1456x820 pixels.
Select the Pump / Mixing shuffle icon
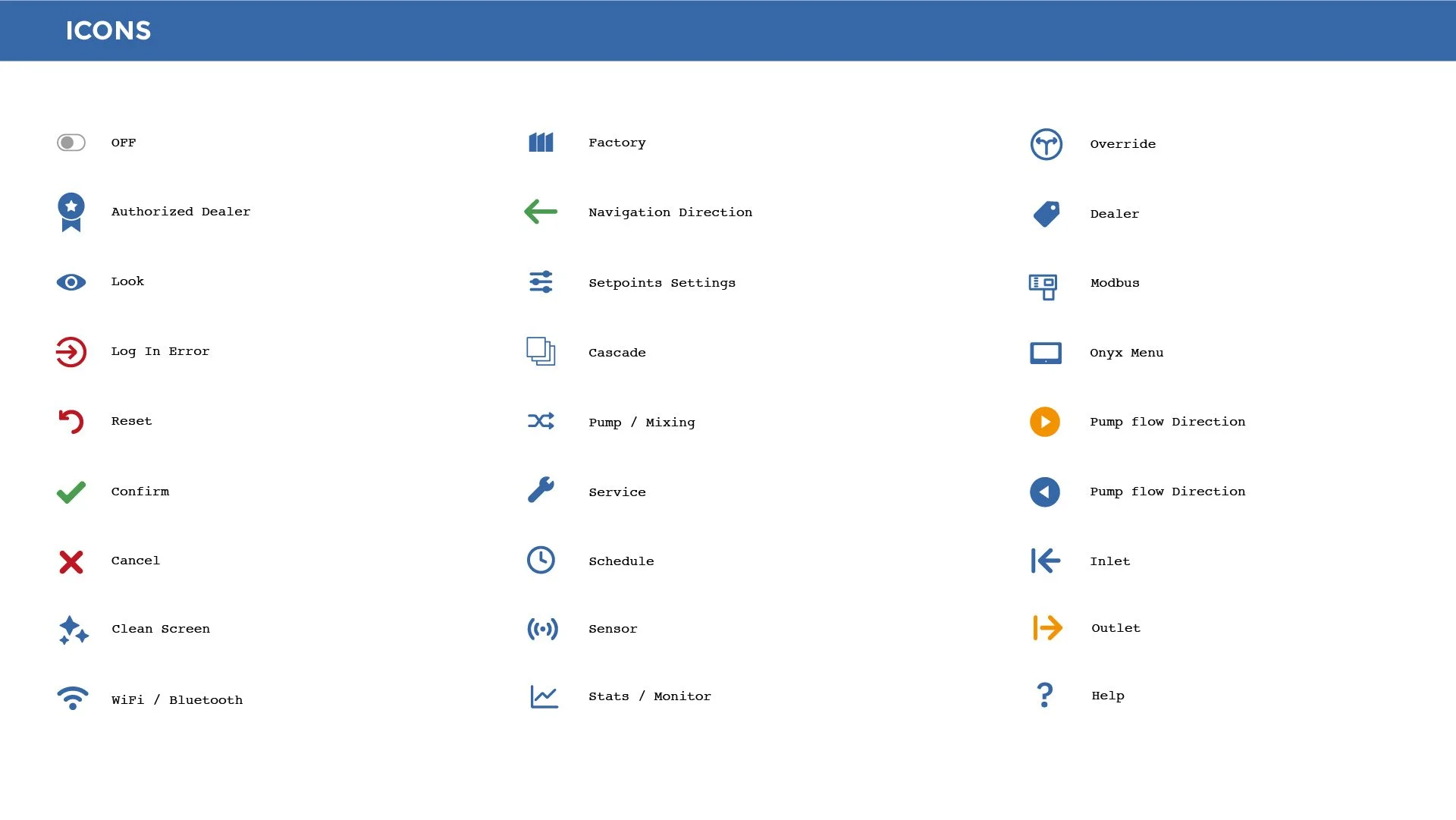541,421
